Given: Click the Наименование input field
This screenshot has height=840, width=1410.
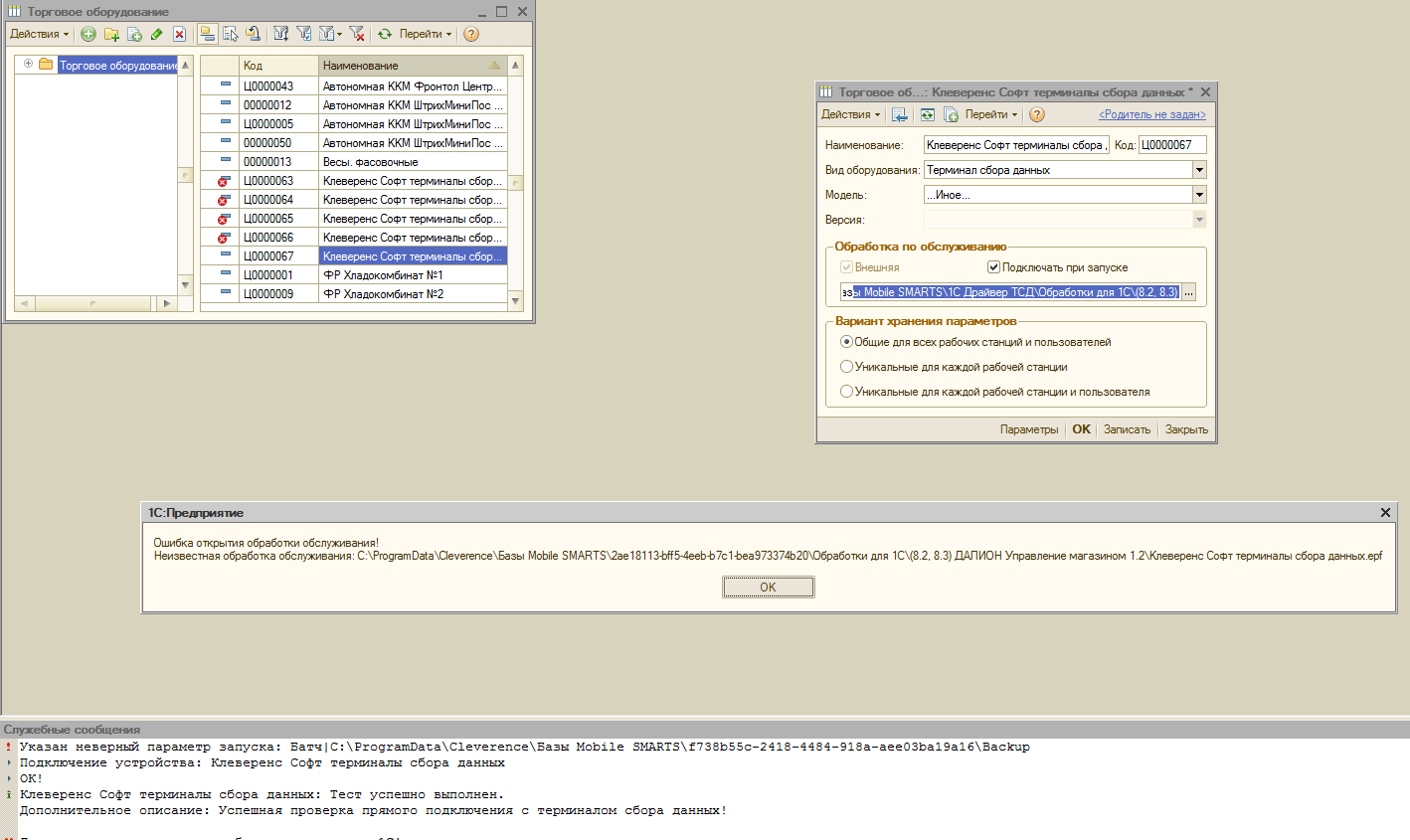Looking at the screenshot, I should (x=1015, y=145).
